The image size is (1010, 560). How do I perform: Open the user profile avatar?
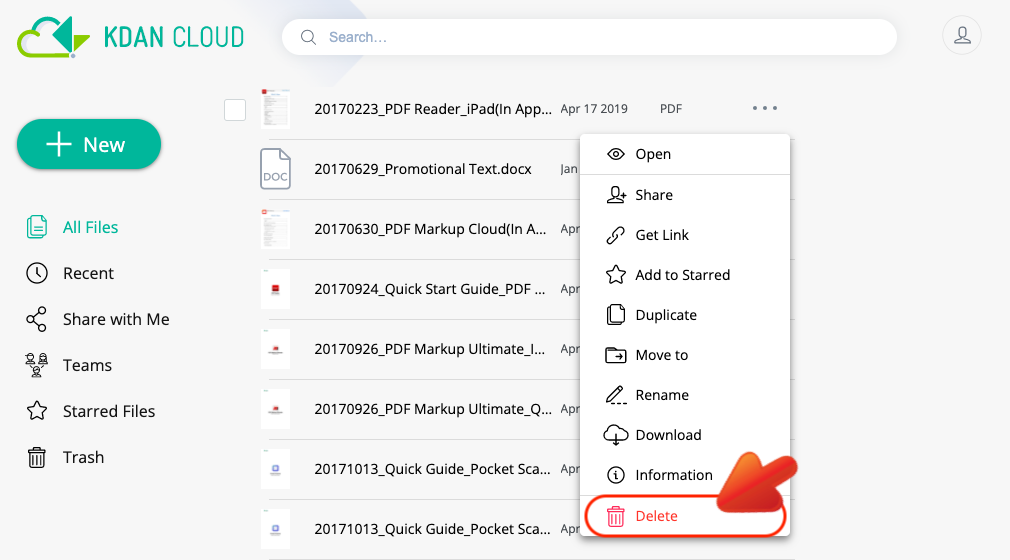tap(962, 35)
